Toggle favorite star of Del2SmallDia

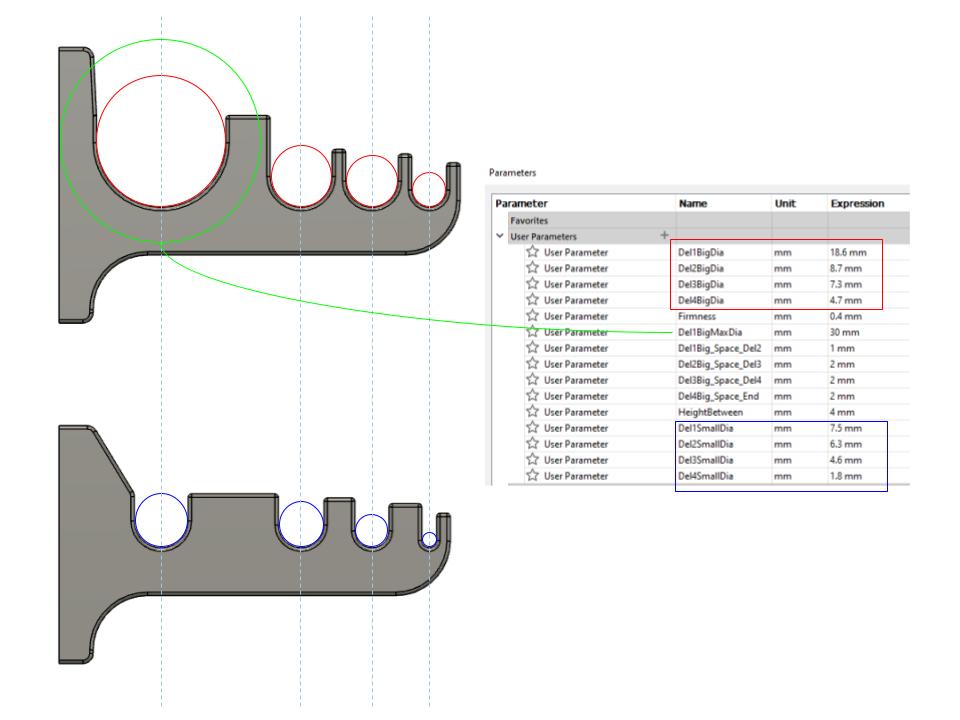pos(533,444)
